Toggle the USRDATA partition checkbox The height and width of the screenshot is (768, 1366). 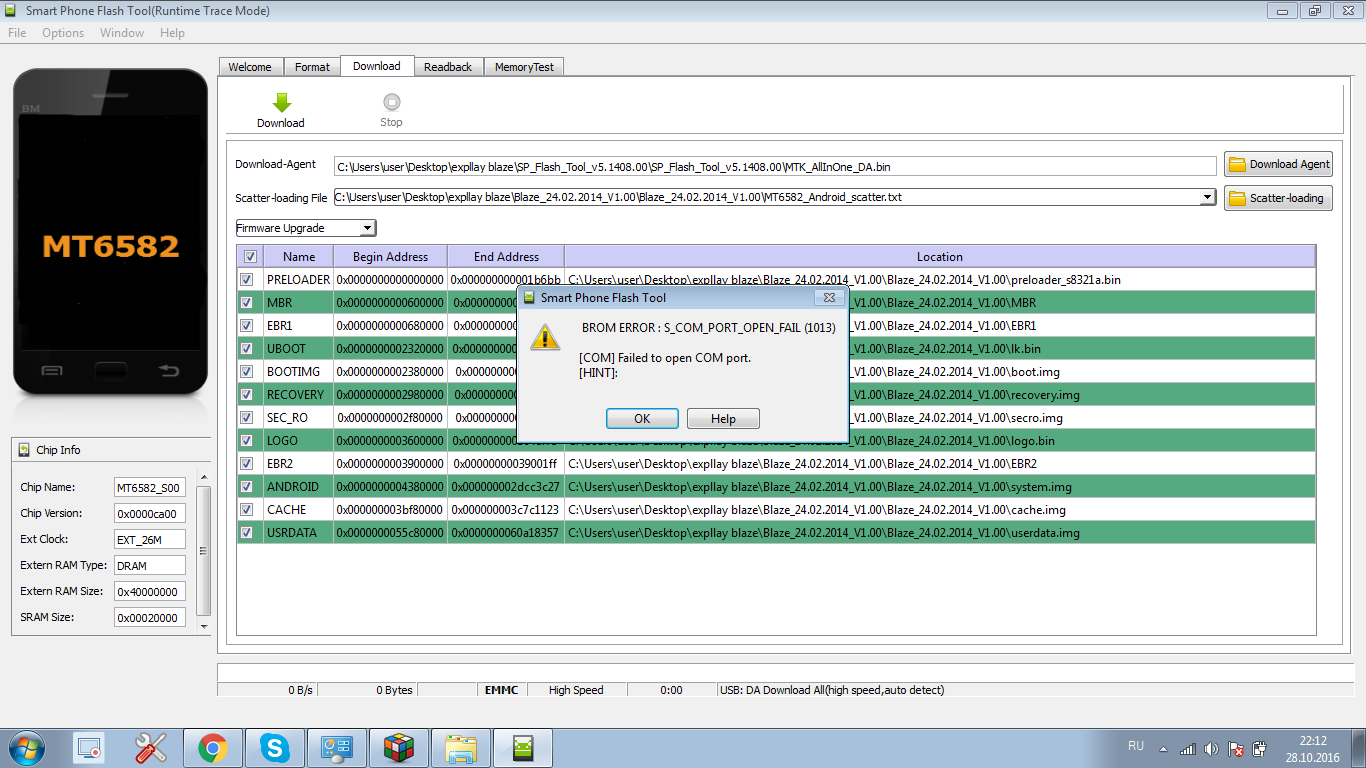[247, 533]
